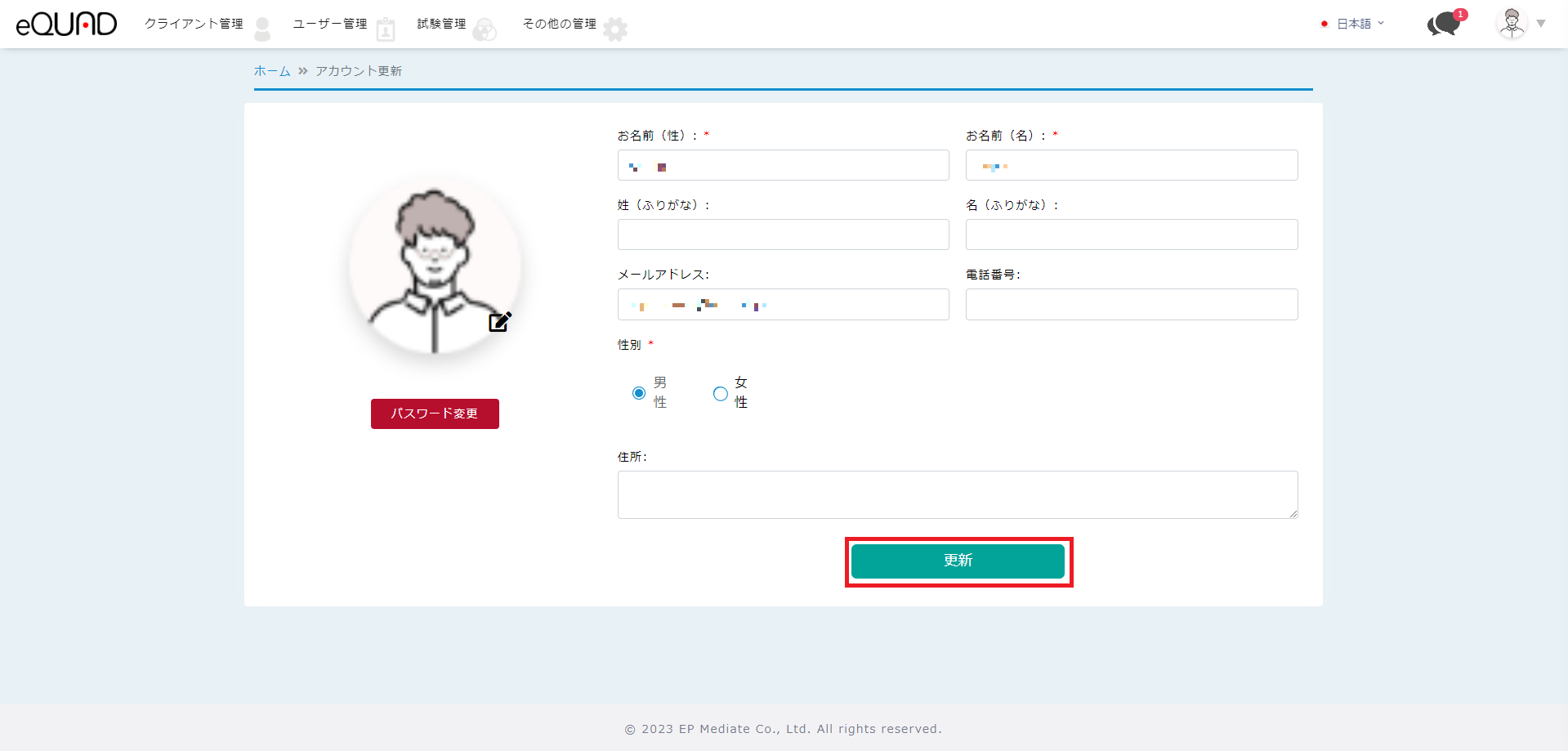1568x751 pixels.
Task: Open the クライアント管理 menu
Action: [x=194, y=24]
